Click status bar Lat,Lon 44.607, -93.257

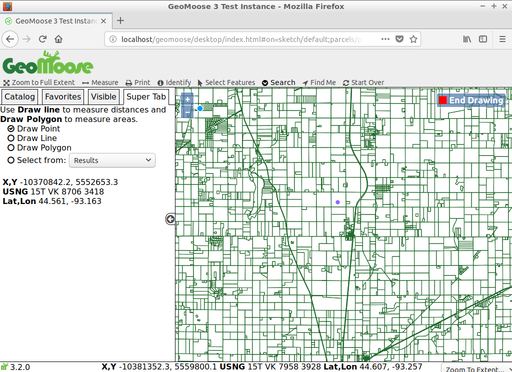click(x=373, y=367)
